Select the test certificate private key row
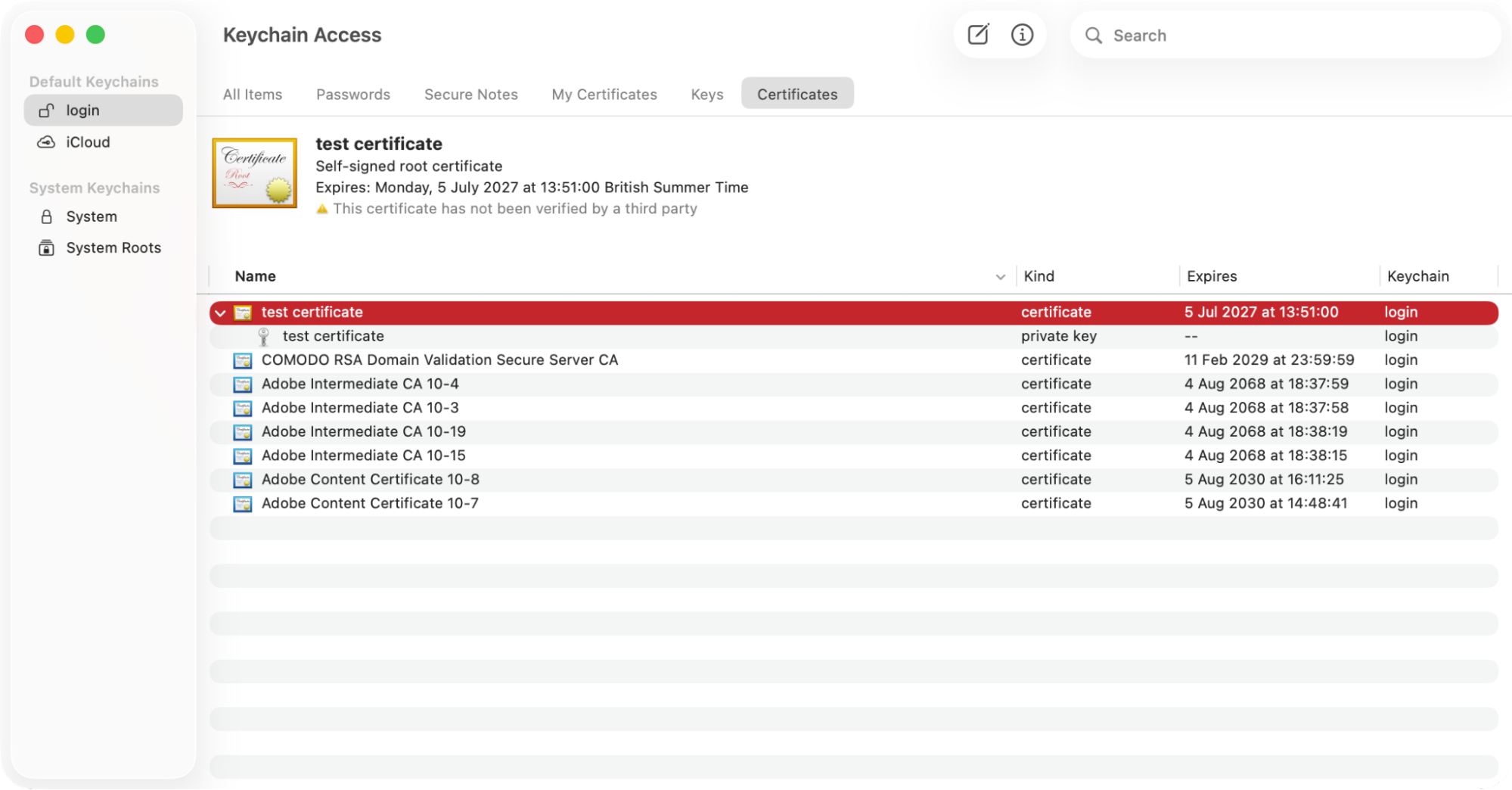The width and height of the screenshot is (1512, 790). click(854, 337)
